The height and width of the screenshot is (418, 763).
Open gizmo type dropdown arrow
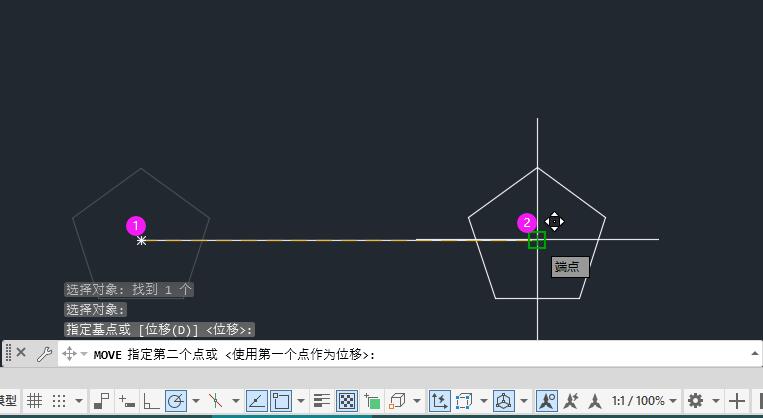(x=524, y=401)
